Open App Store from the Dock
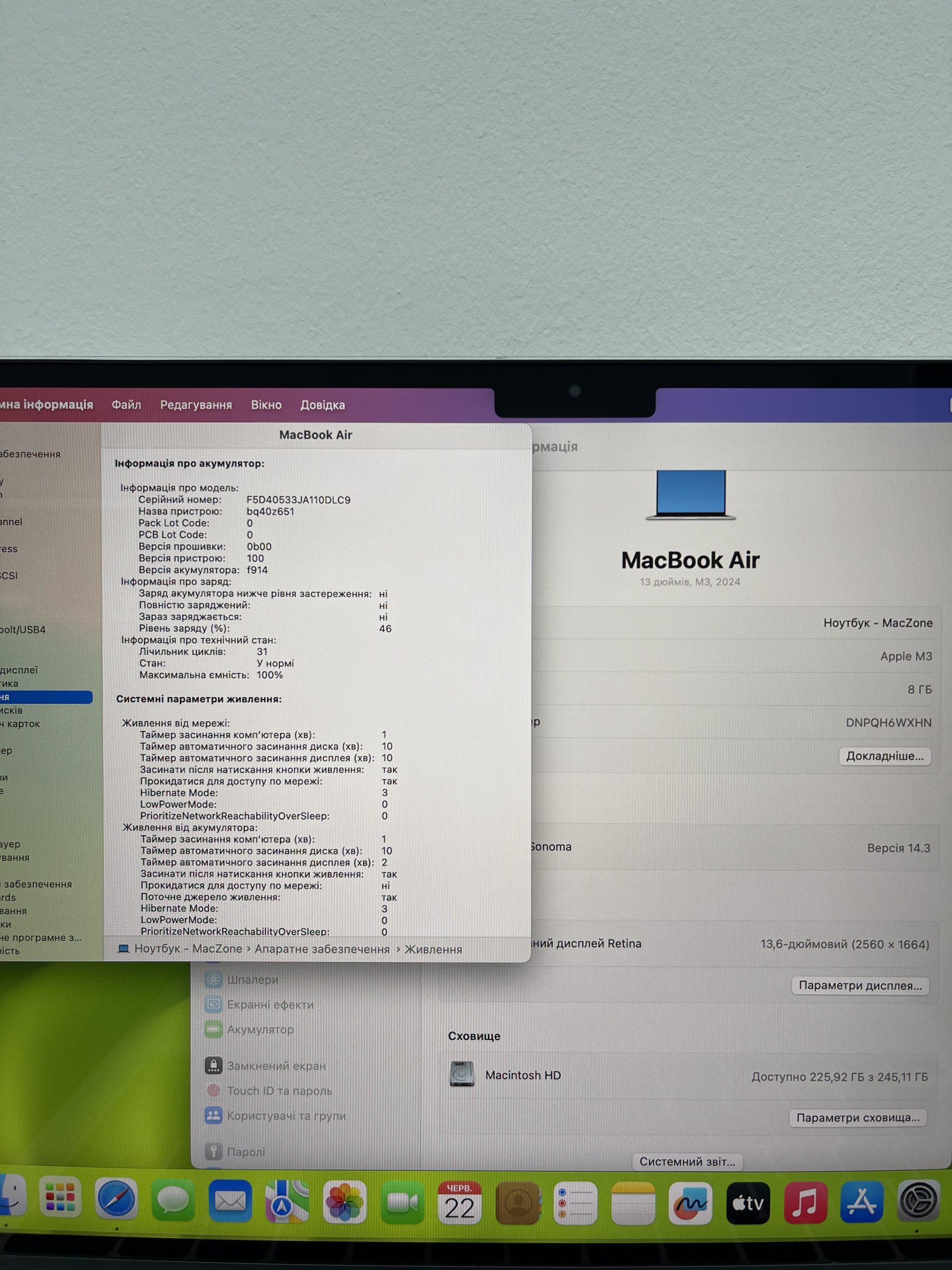Image resolution: width=952 pixels, height=1270 pixels. [x=862, y=1202]
